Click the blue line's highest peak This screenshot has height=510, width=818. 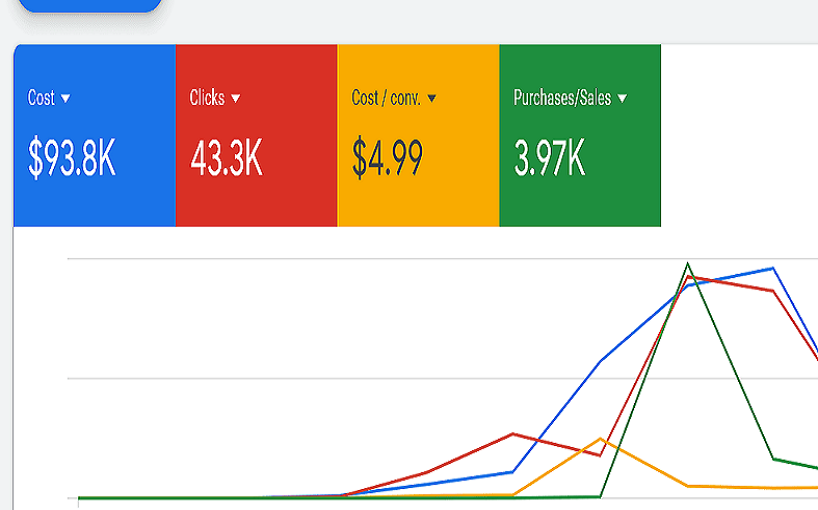(x=773, y=268)
